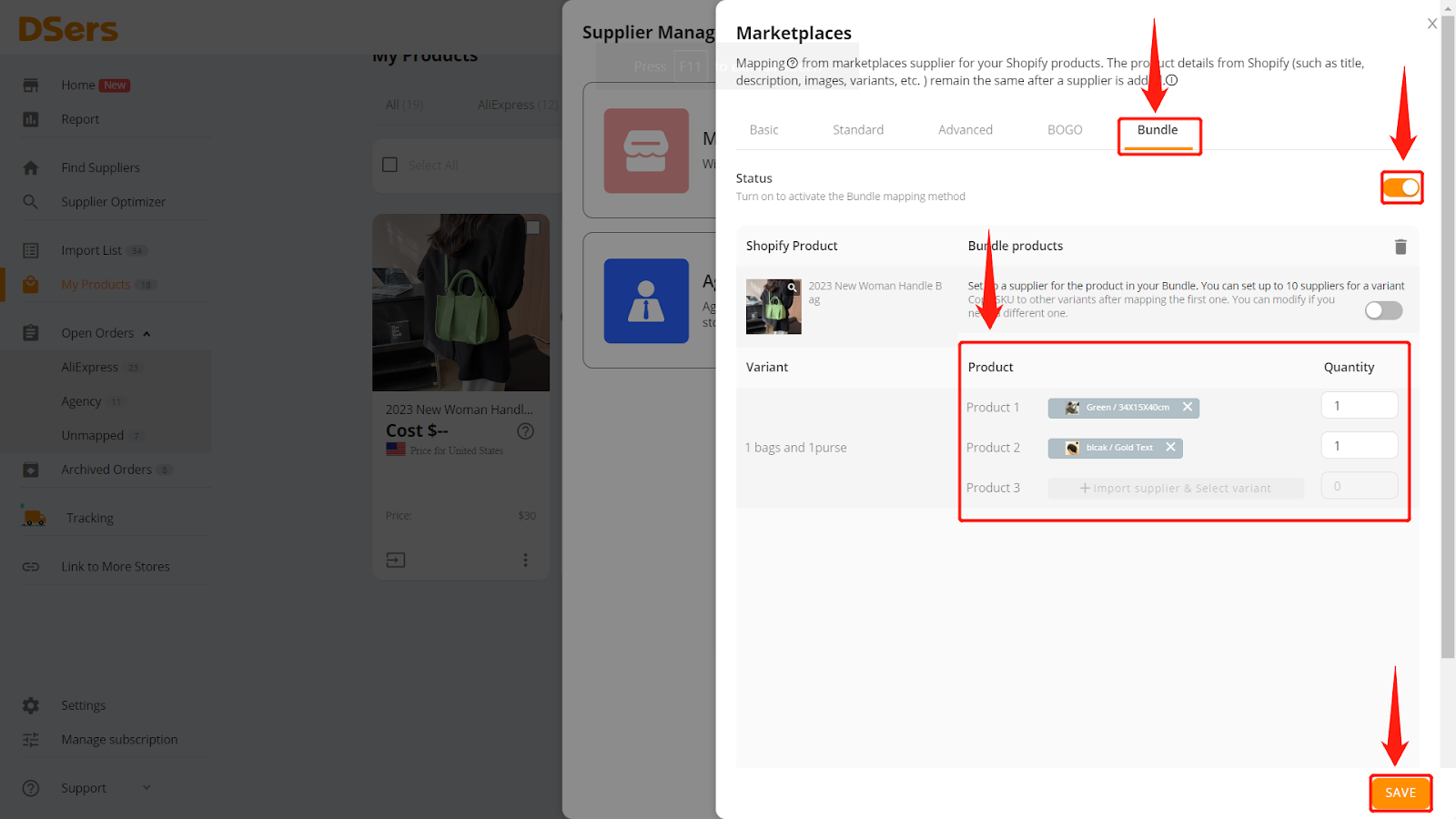
Task: Expand the Support menu chevron
Action: point(147,788)
